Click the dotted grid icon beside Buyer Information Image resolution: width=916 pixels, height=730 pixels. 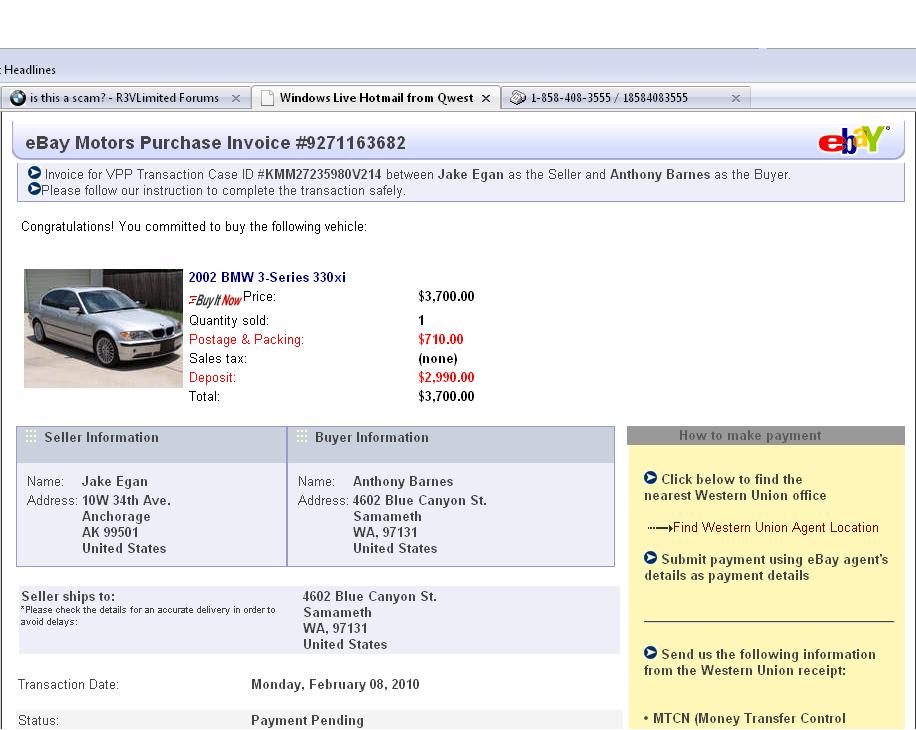[302, 436]
